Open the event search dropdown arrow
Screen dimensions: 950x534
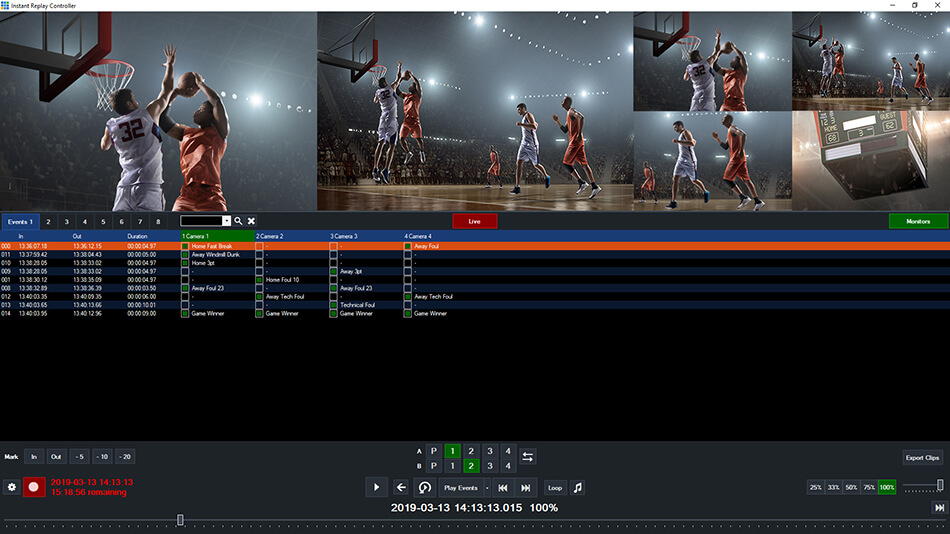[x=226, y=221]
